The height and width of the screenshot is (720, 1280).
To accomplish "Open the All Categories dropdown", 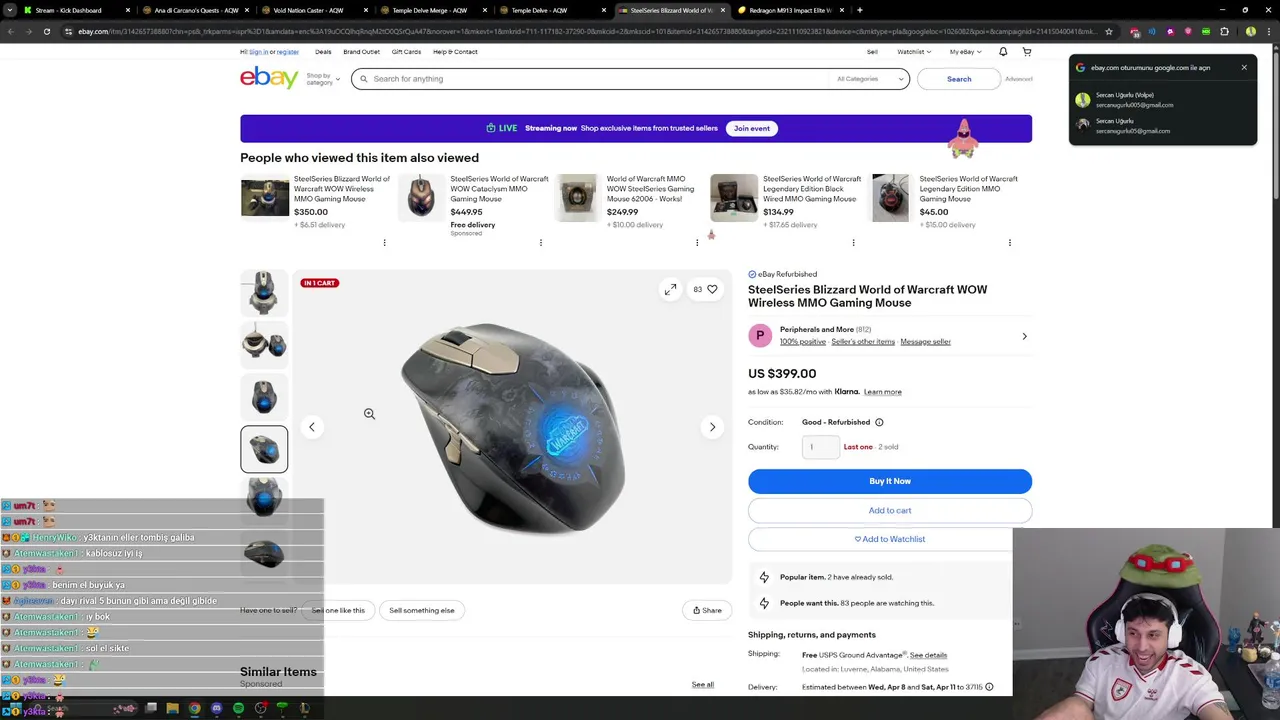I will [870, 79].
